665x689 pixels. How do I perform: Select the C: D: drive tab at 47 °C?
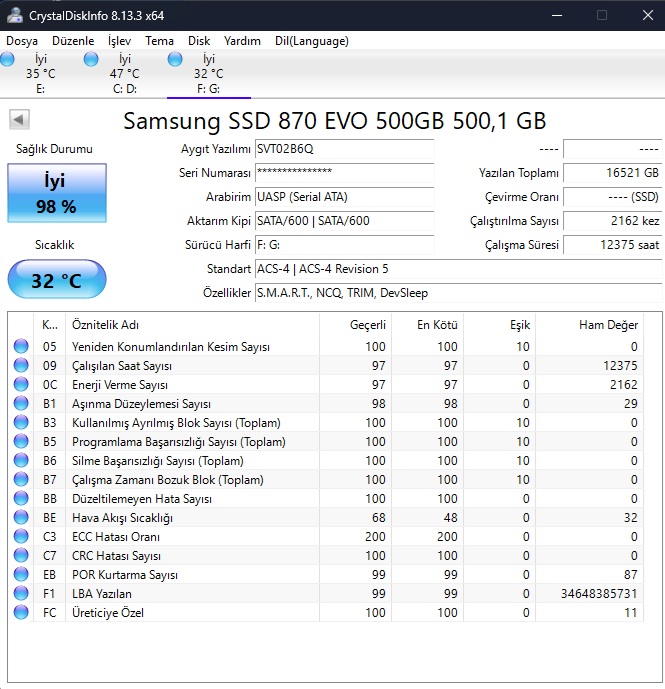(x=125, y=73)
